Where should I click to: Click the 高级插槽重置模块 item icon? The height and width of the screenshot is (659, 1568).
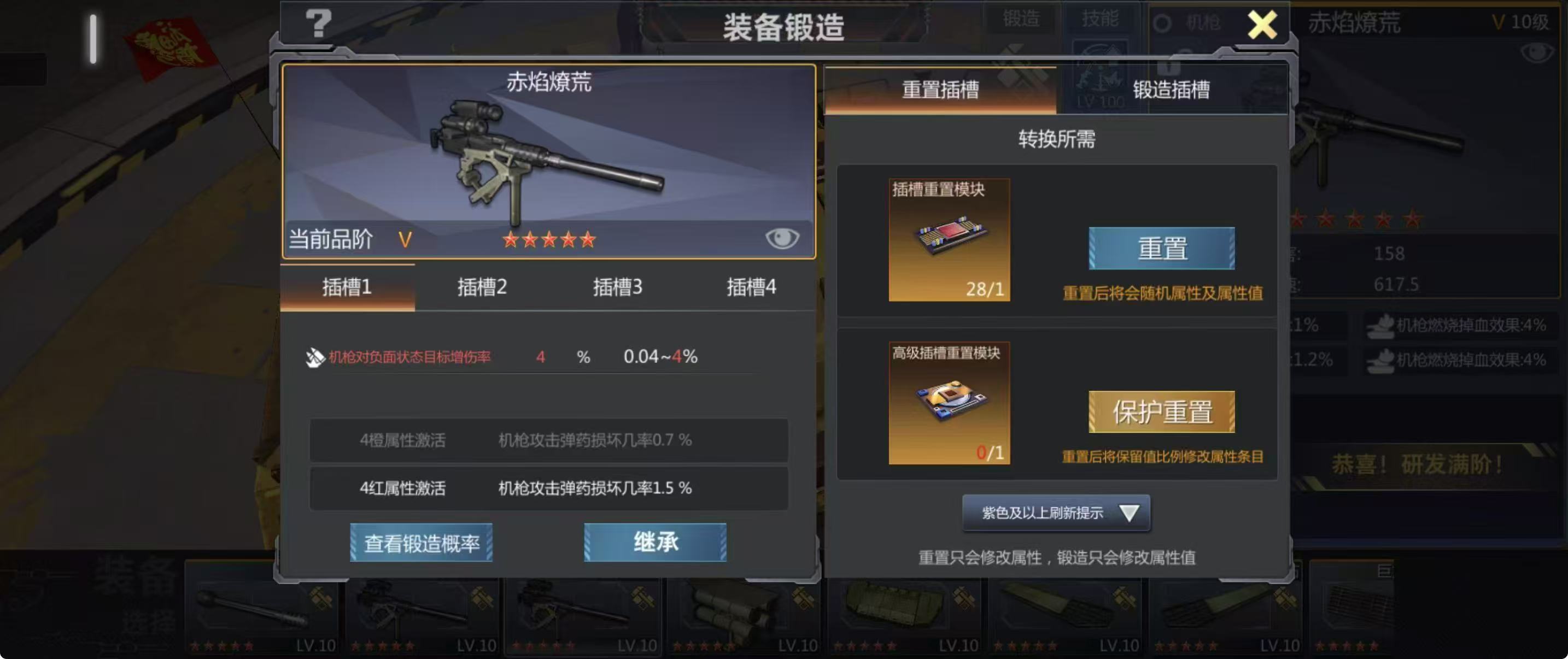(x=949, y=403)
